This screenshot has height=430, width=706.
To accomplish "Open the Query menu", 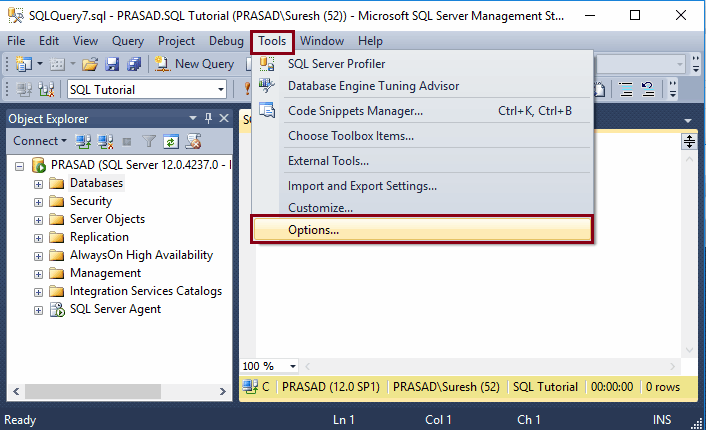I will 128,41.
